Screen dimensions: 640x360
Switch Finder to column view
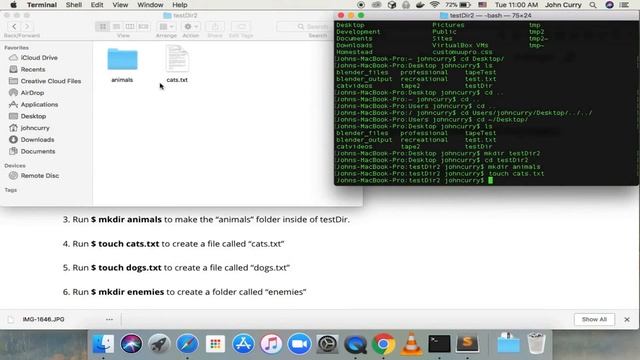point(130,27)
